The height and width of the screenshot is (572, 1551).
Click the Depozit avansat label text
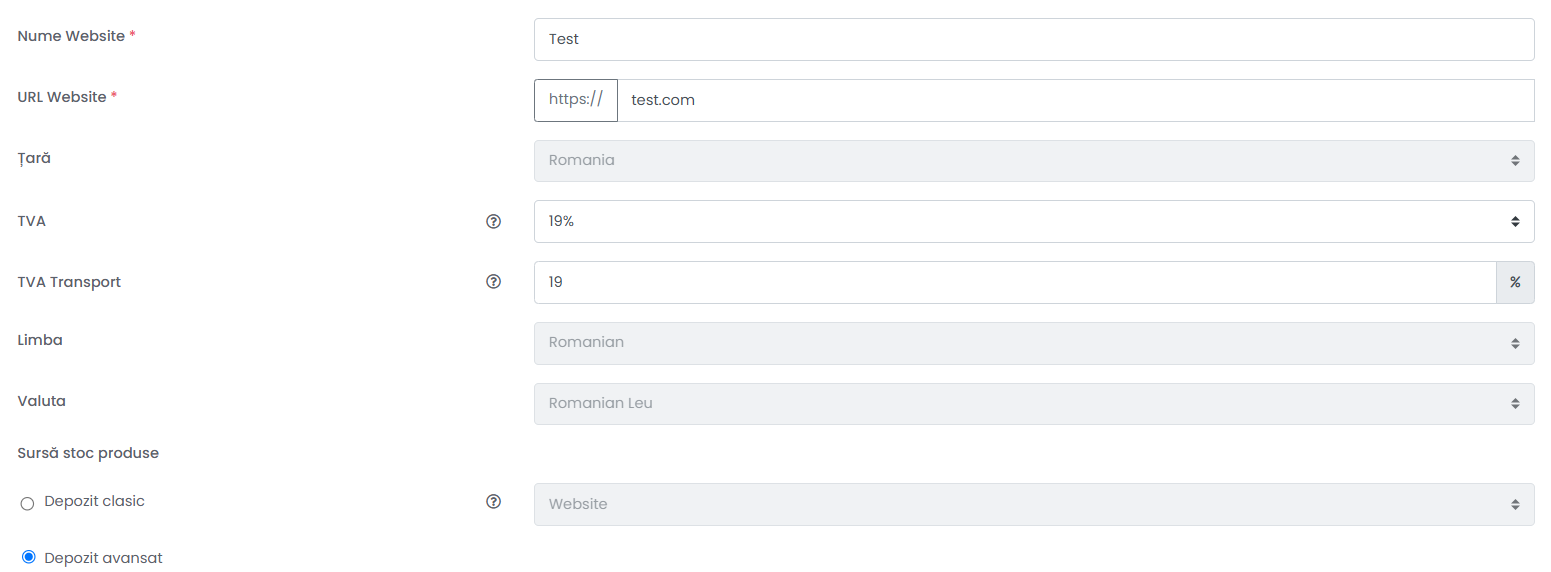click(x=103, y=558)
